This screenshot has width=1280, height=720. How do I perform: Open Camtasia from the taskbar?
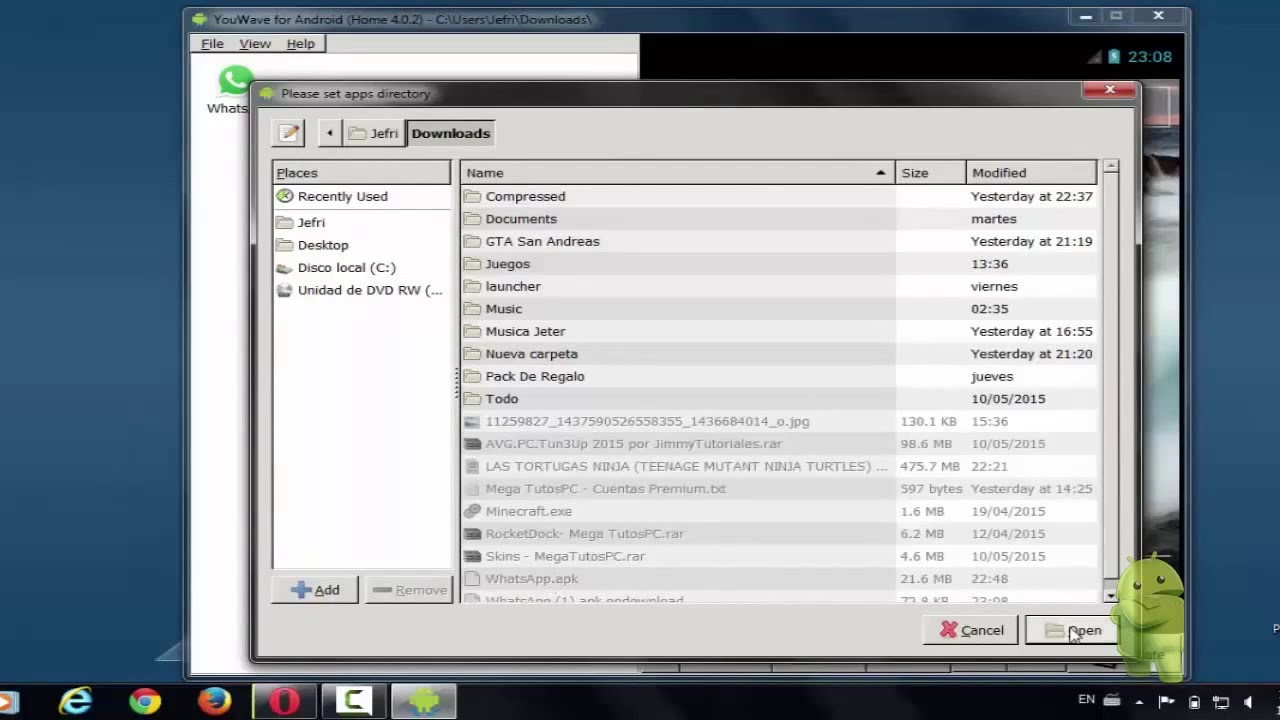(x=353, y=702)
